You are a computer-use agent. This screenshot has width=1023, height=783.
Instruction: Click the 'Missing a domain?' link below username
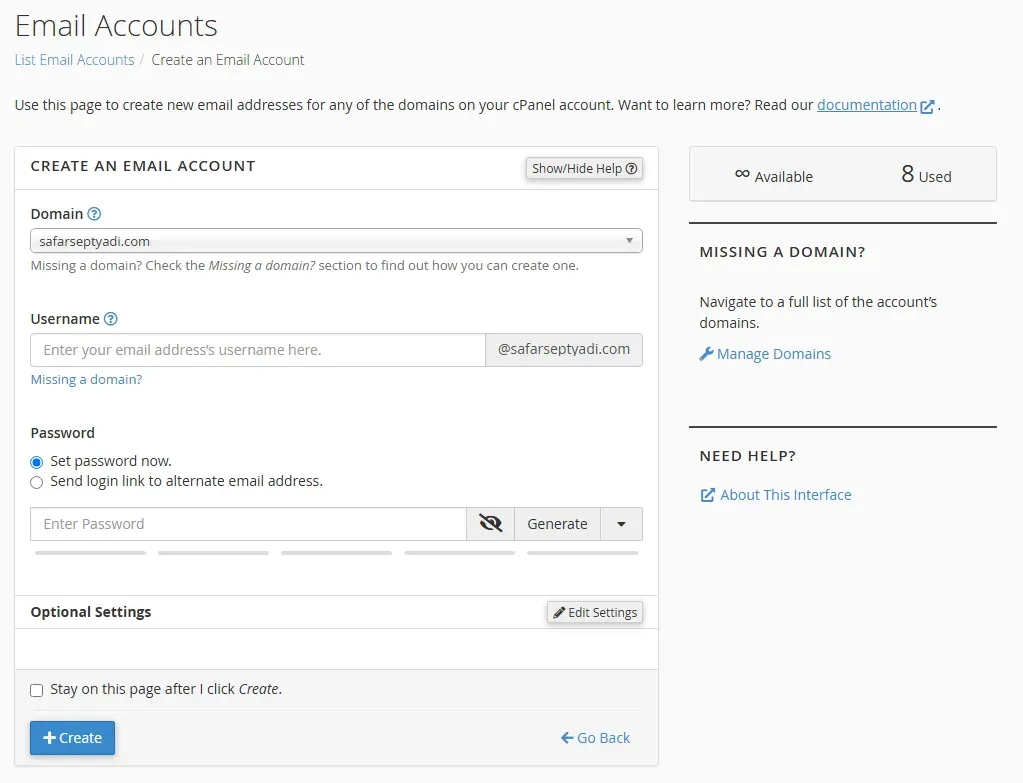click(86, 380)
